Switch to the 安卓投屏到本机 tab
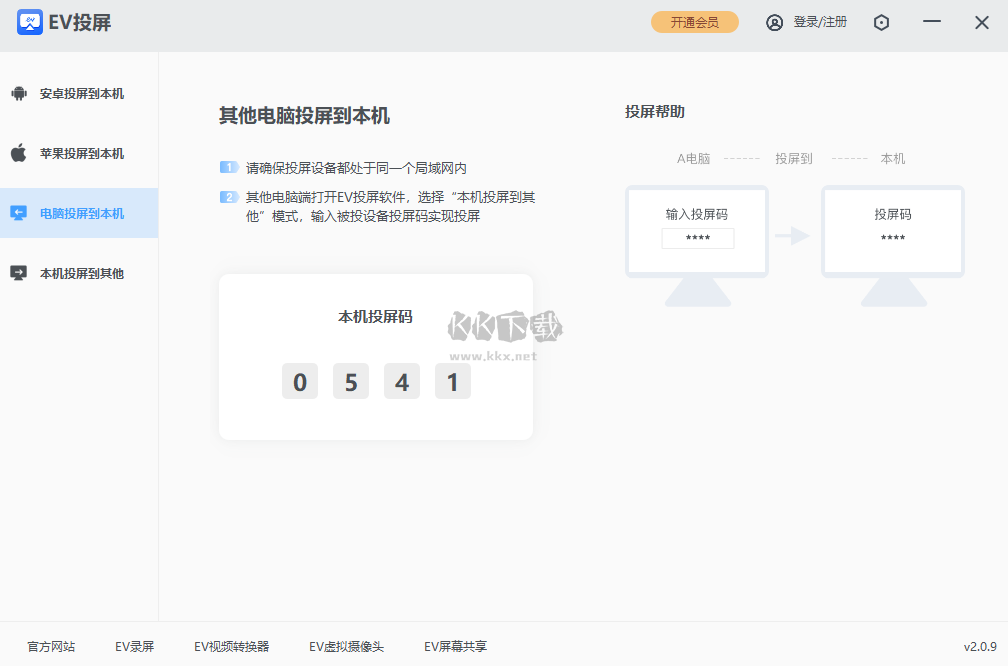 [x=79, y=93]
